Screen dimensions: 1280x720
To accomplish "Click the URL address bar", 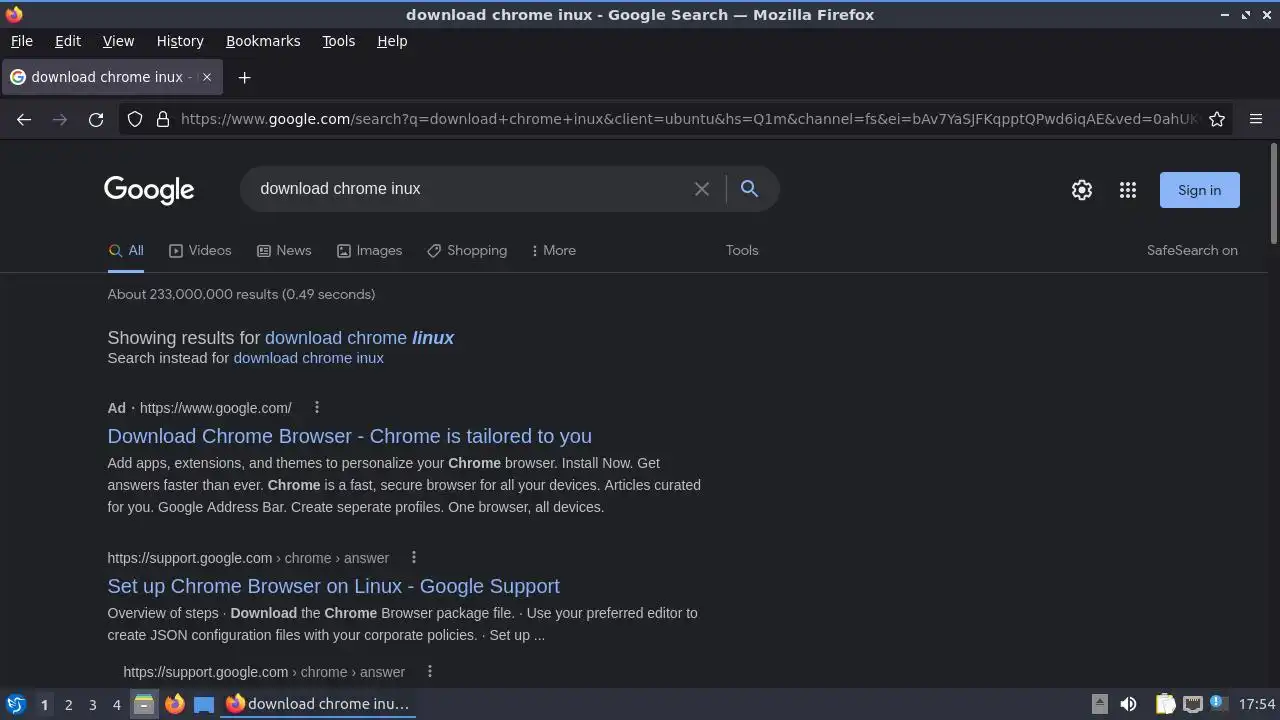I will click(688, 119).
